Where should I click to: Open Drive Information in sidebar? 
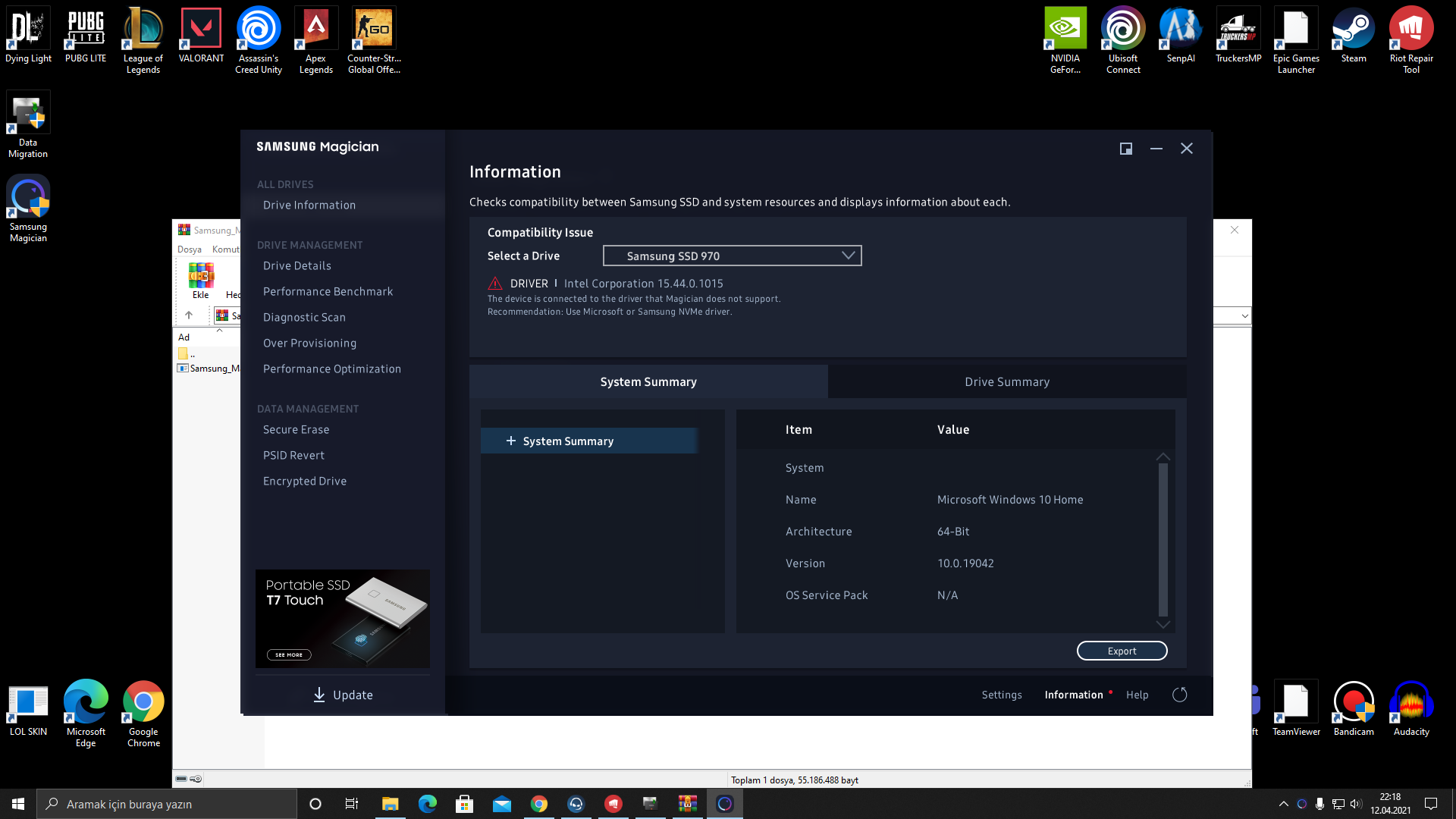[x=309, y=205]
